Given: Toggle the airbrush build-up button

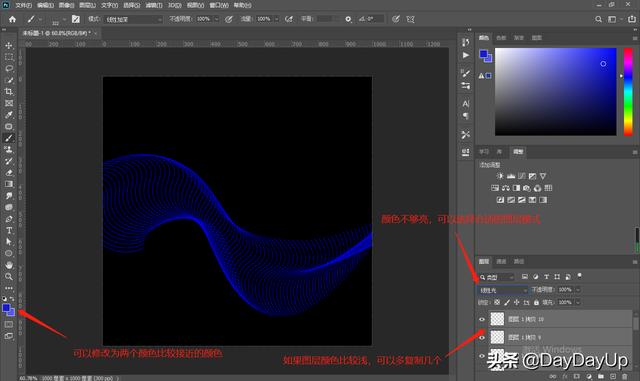Looking at the screenshot, I should [289, 19].
